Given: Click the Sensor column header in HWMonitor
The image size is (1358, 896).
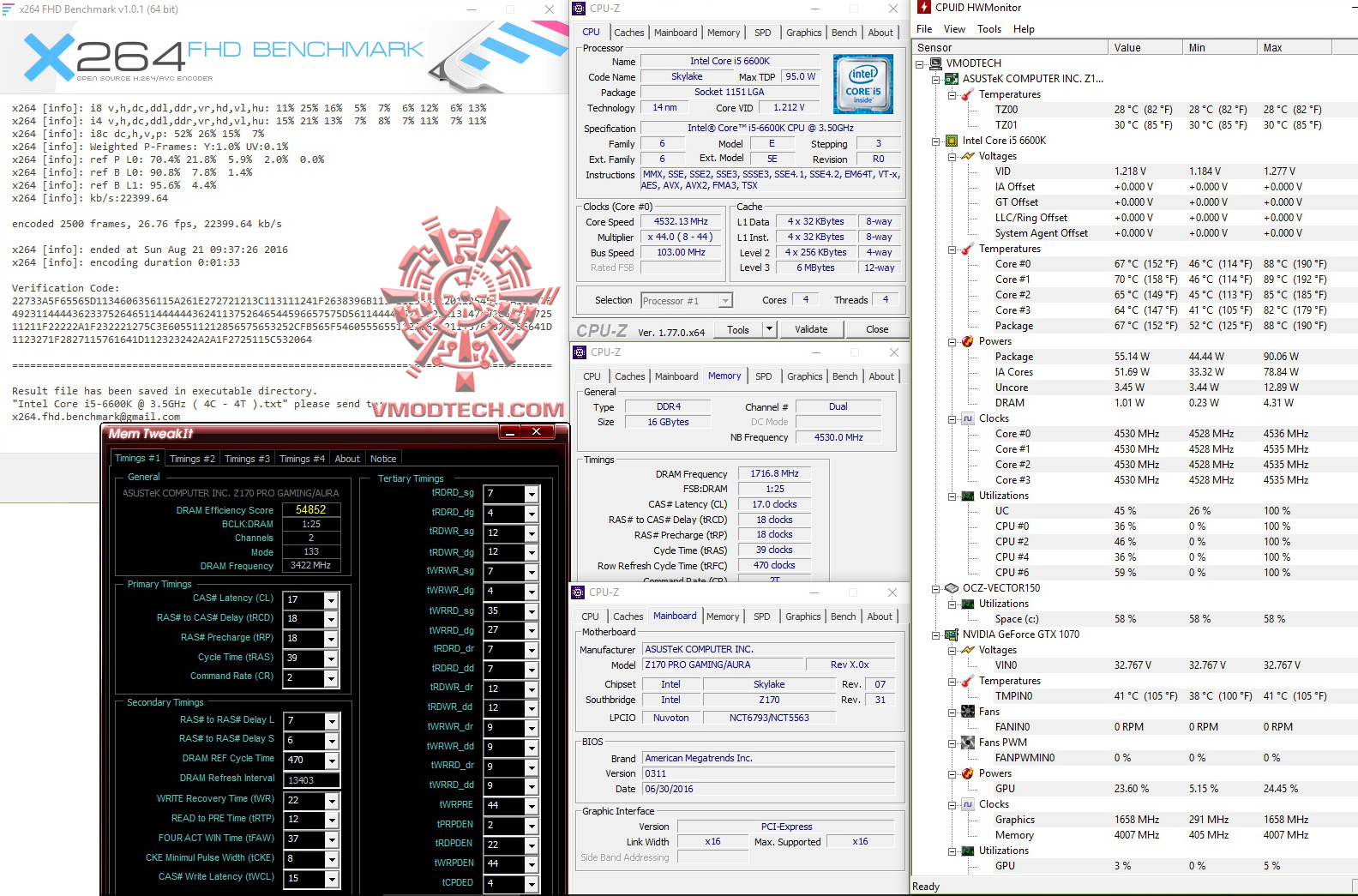Looking at the screenshot, I should click(x=1010, y=48).
